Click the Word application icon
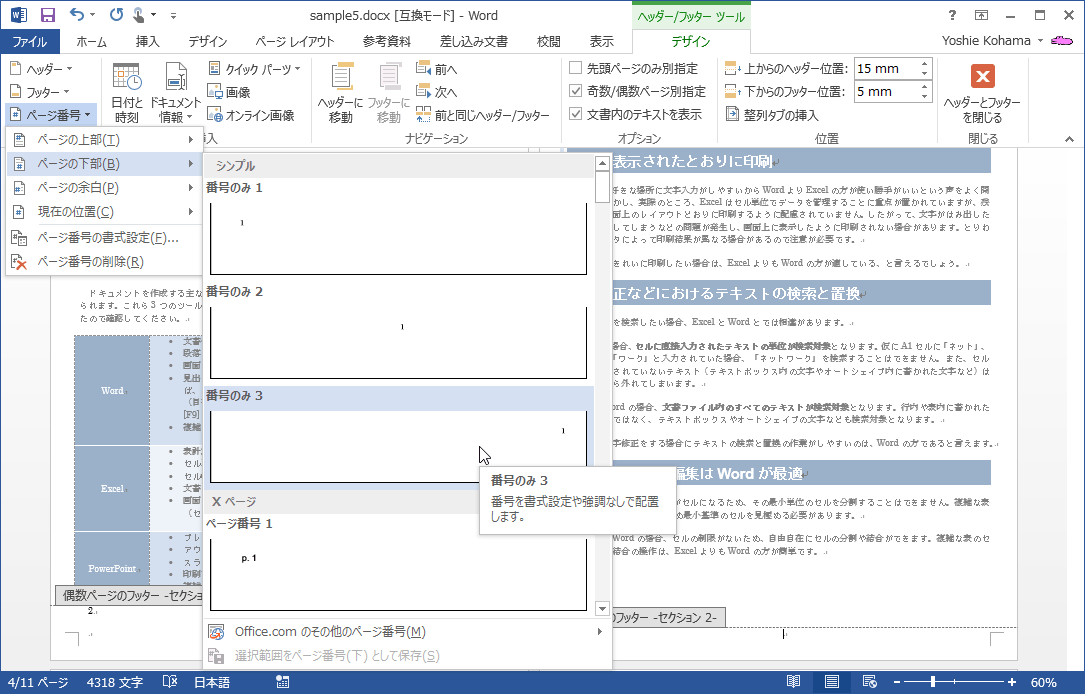This screenshot has width=1085, height=694. pos(18,15)
